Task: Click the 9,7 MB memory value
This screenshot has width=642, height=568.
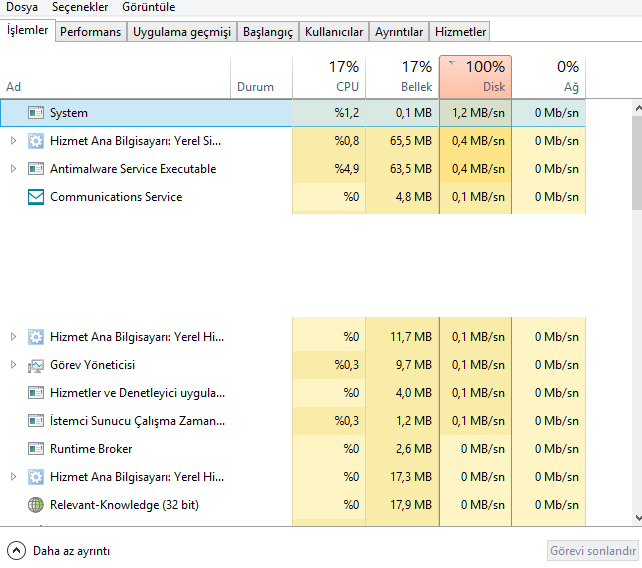Action: tap(414, 365)
